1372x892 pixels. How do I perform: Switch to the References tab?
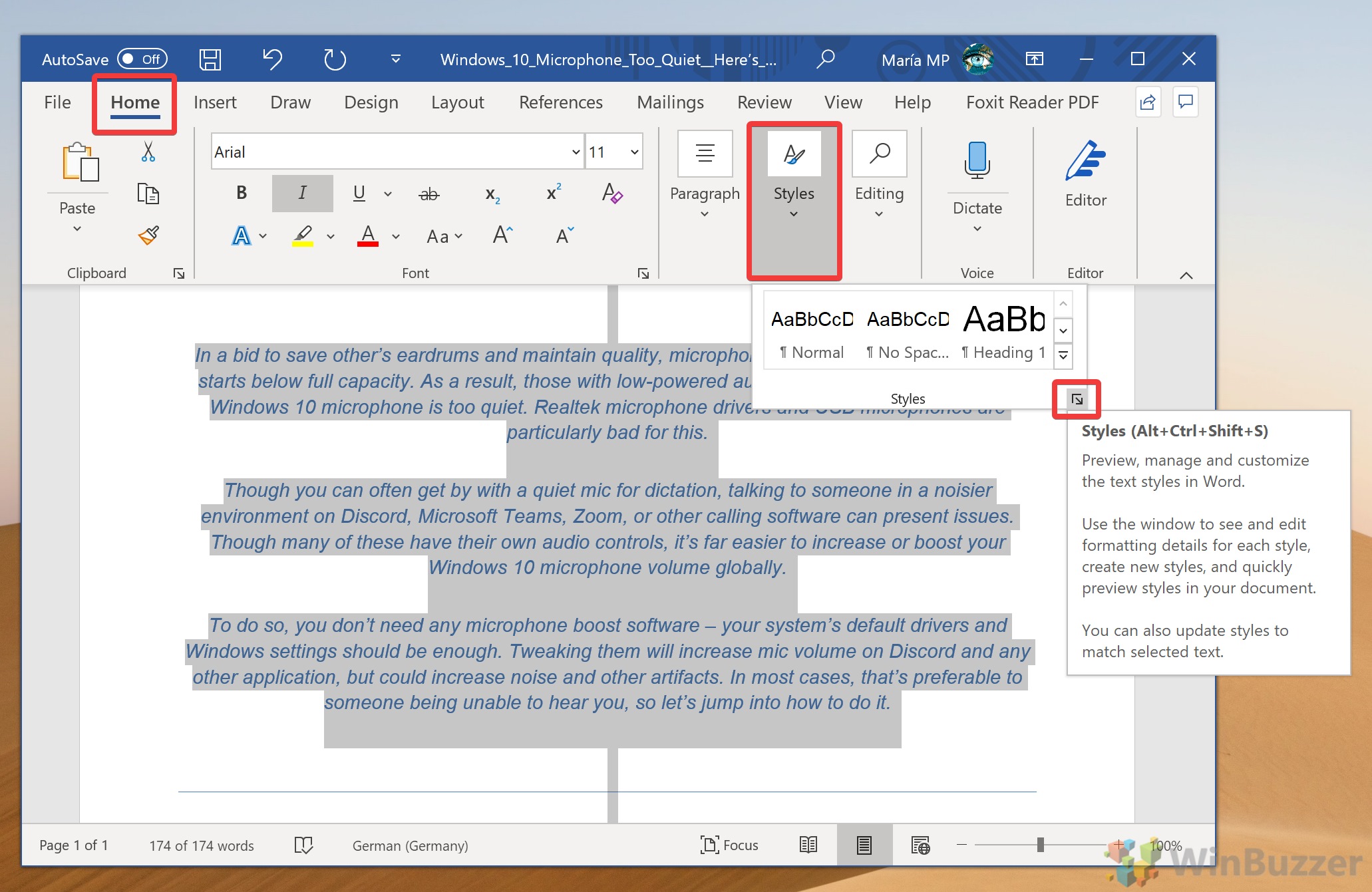point(560,102)
